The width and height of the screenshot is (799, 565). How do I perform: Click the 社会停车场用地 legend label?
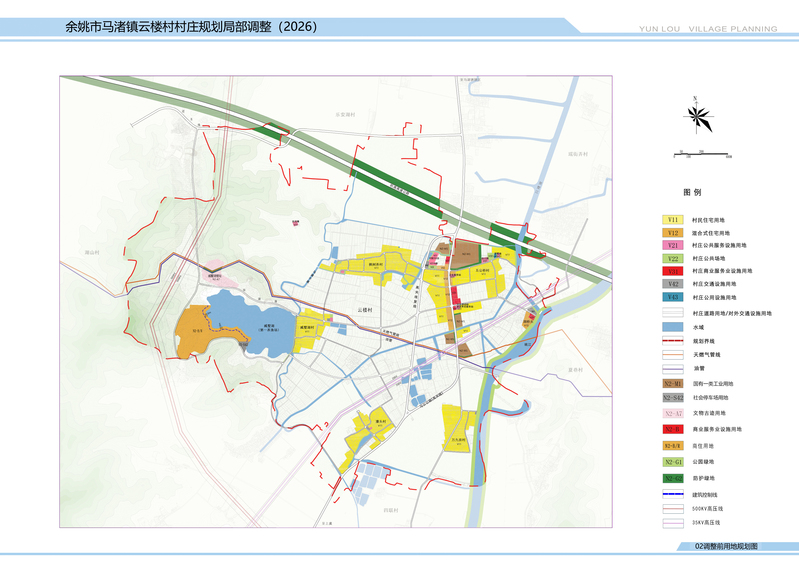[x=710, y=397]
